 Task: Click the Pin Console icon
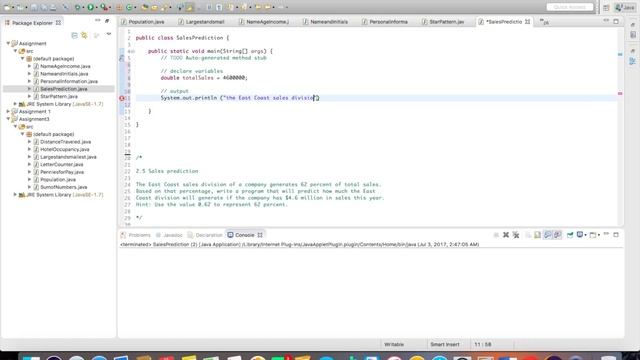click(570, 235)
